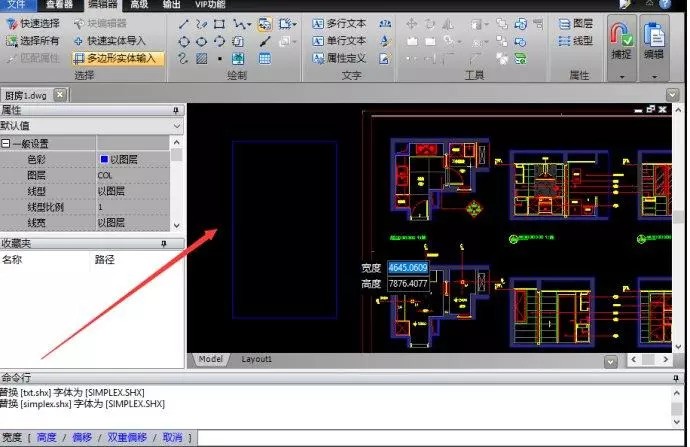690x447 pixels.
Task: Select the Line drawing tool
Action: click(184, 24)
